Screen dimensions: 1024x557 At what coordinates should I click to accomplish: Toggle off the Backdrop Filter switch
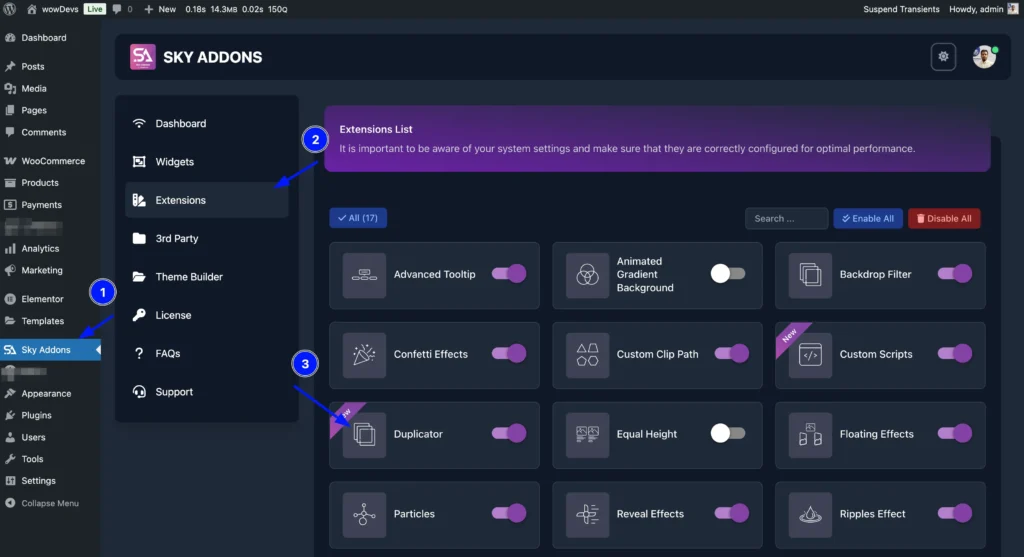955,274
